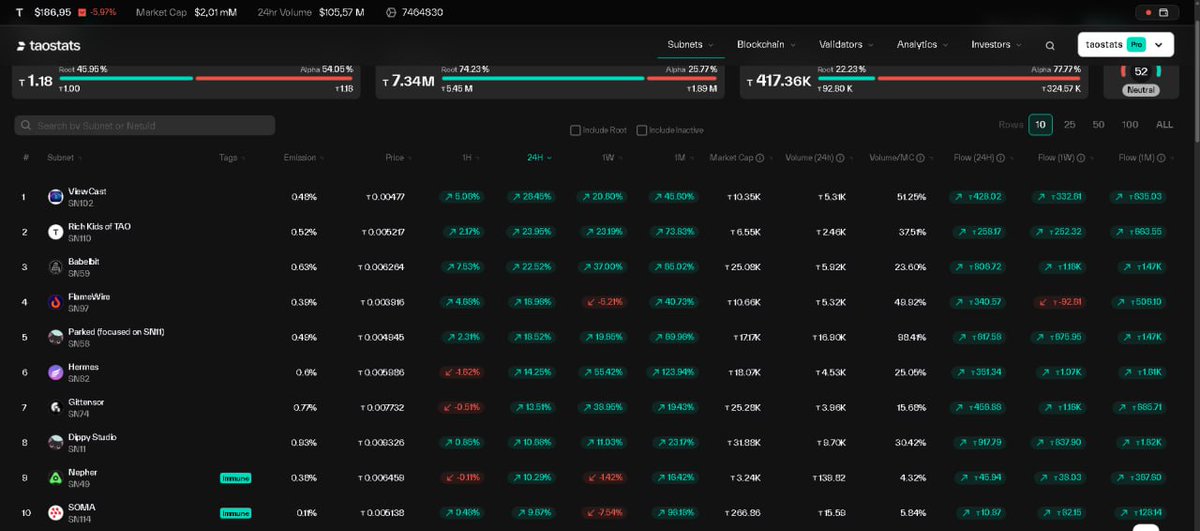Open the Babelbit subnet page
Screen dimensions: 1200x531
tap(83, 261)
